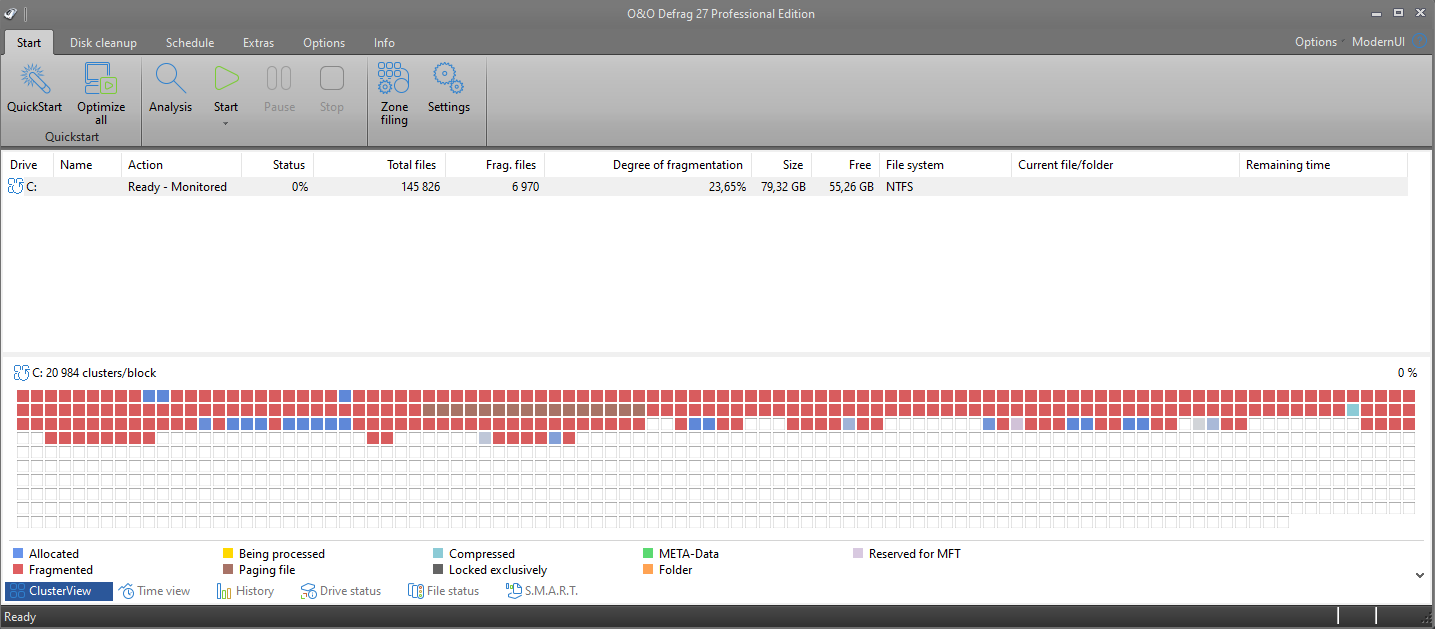Sort by Degree of fragmentation header

(648, 165)
